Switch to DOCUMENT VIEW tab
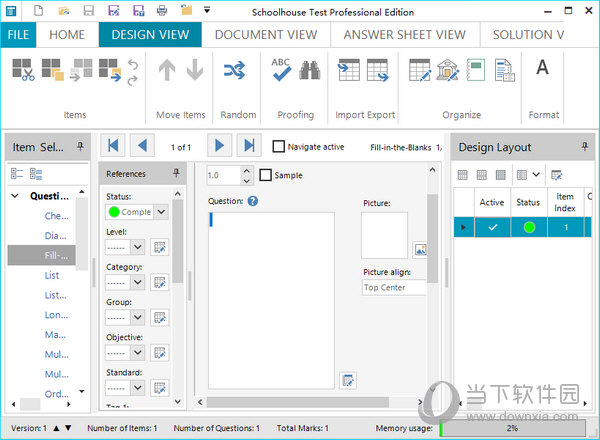Screen dimensions: 600x440 (266, 35)
